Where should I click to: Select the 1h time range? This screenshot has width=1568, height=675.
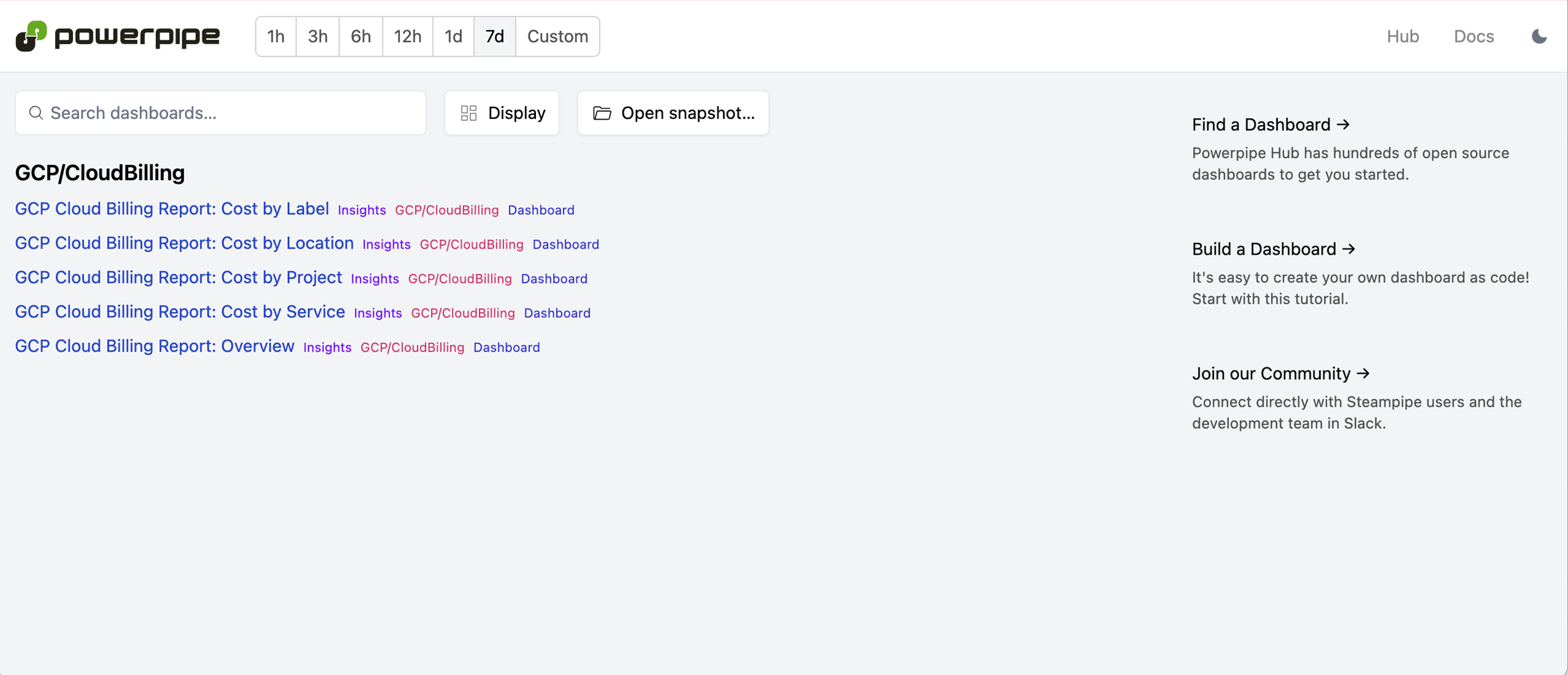[275, 36]
